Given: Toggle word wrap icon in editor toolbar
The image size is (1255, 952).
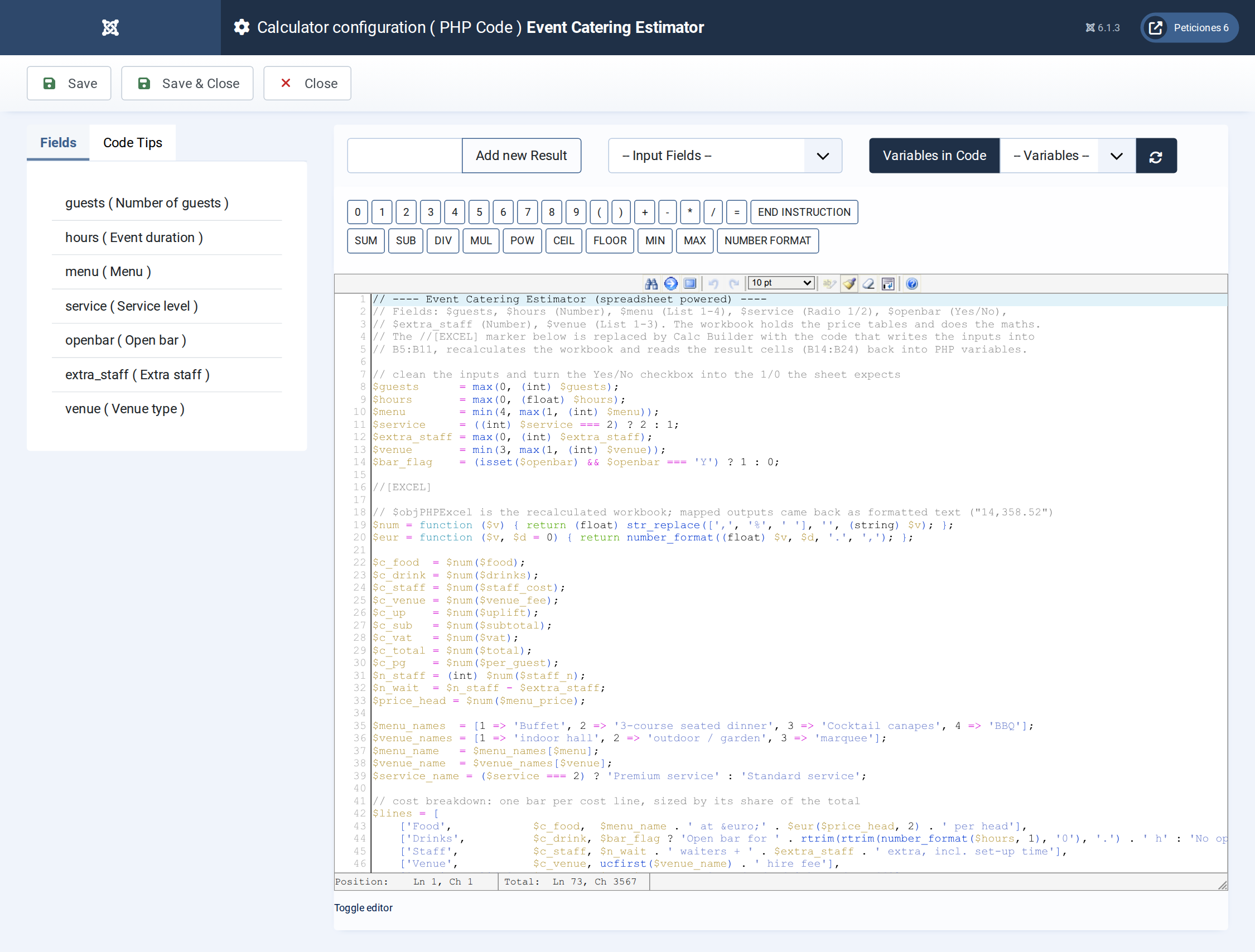Looking at the screenshot, I should (888, 284).
